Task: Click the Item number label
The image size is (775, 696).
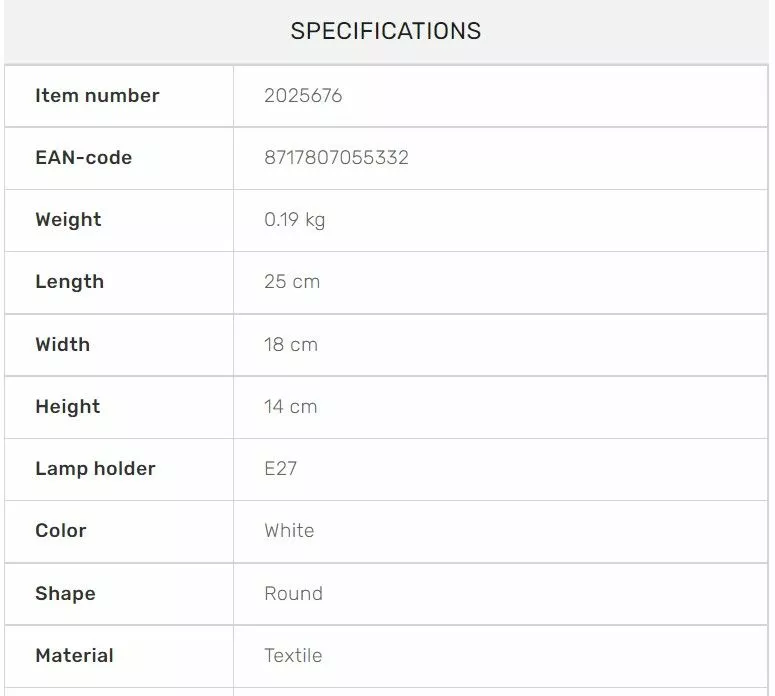Action: tap(97, 96)
